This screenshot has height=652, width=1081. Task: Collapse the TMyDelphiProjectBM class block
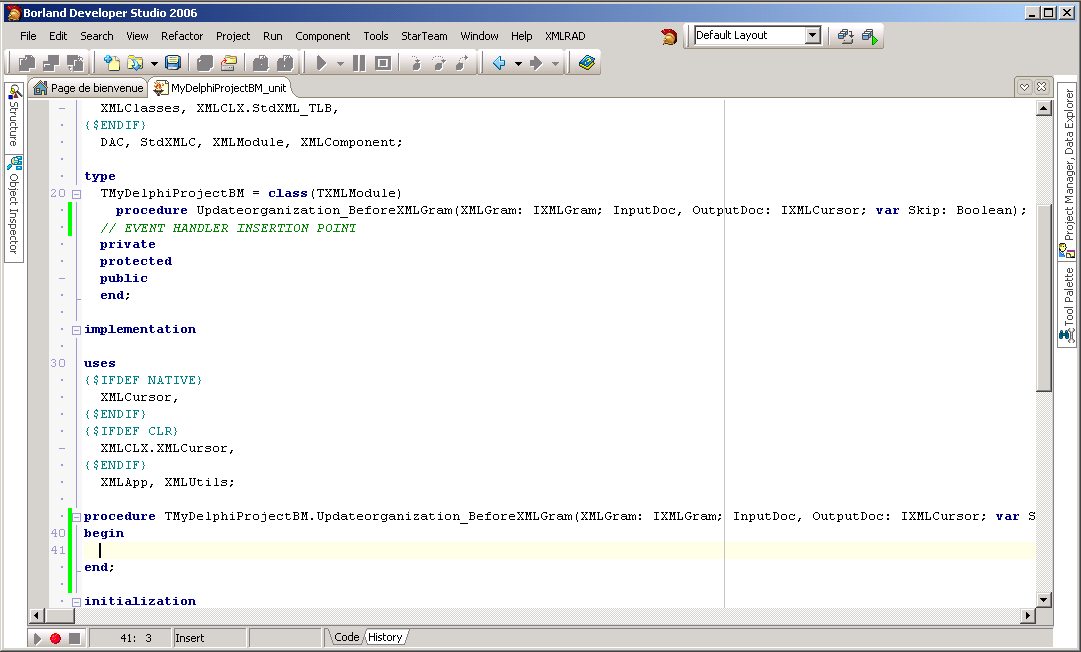tap(76, 194)
